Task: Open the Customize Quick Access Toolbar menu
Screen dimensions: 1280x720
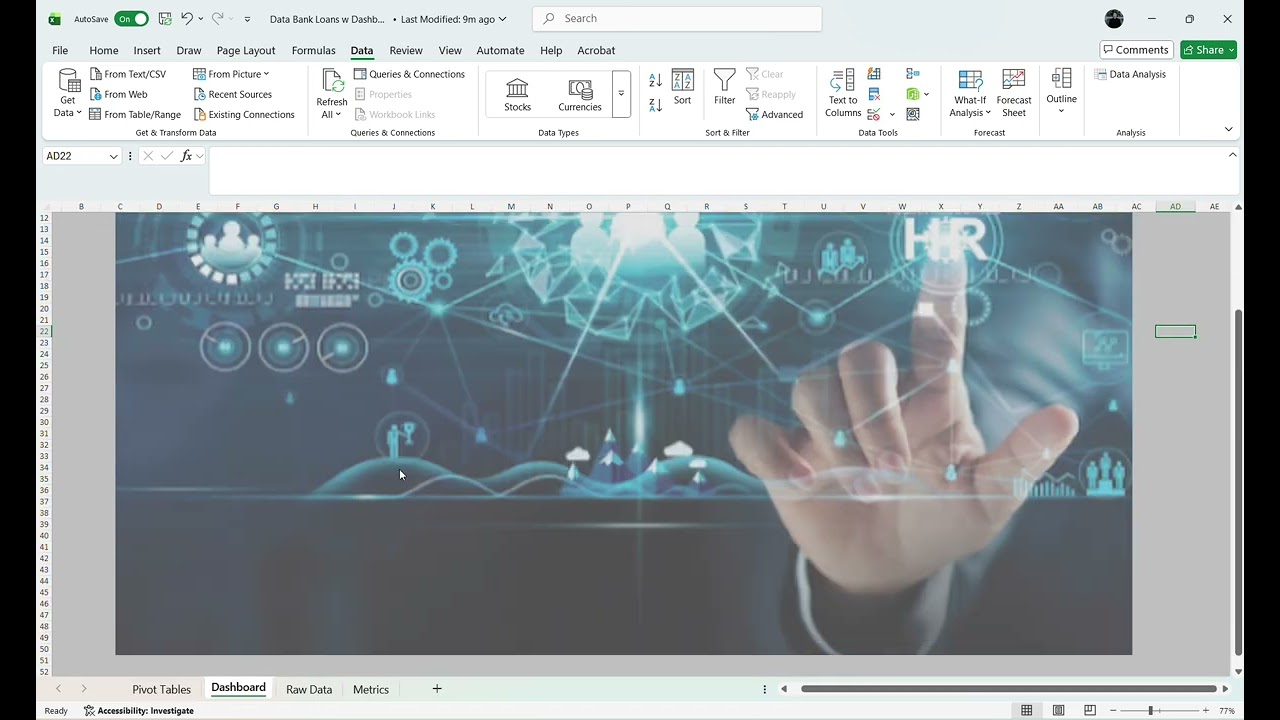Action: click(248, 19)
